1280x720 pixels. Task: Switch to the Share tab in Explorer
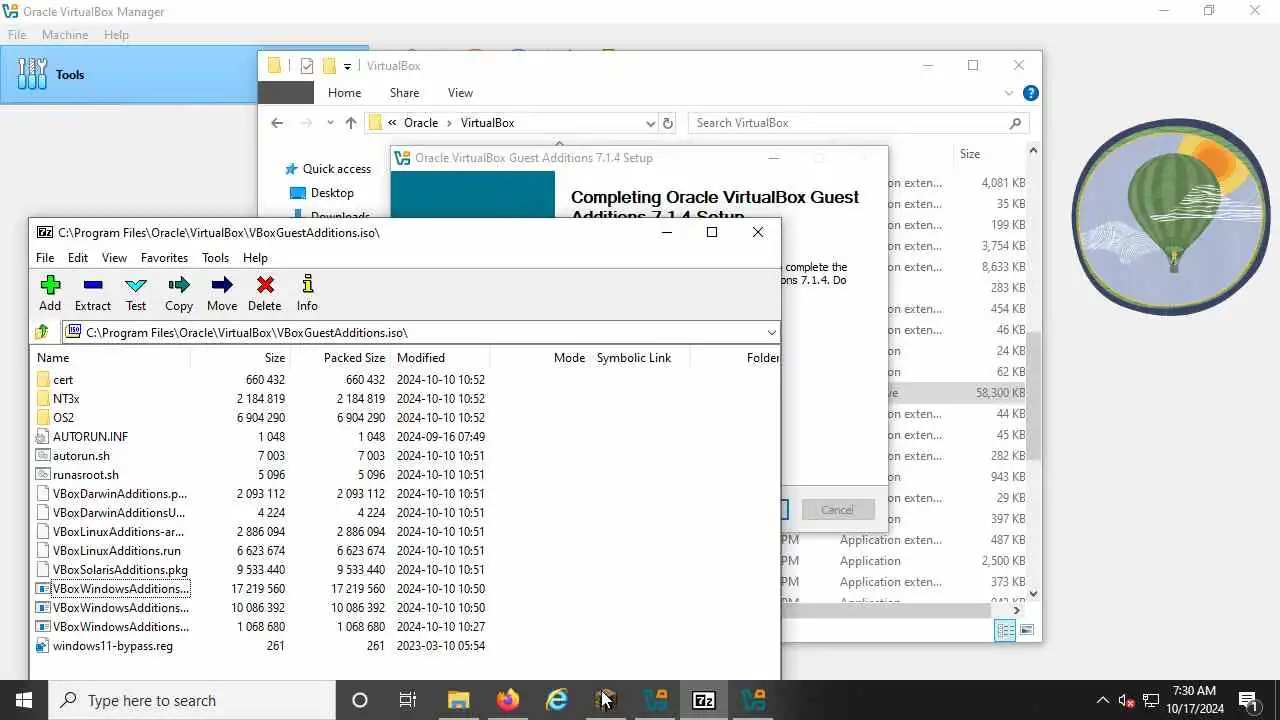click(x=404, y=93)
